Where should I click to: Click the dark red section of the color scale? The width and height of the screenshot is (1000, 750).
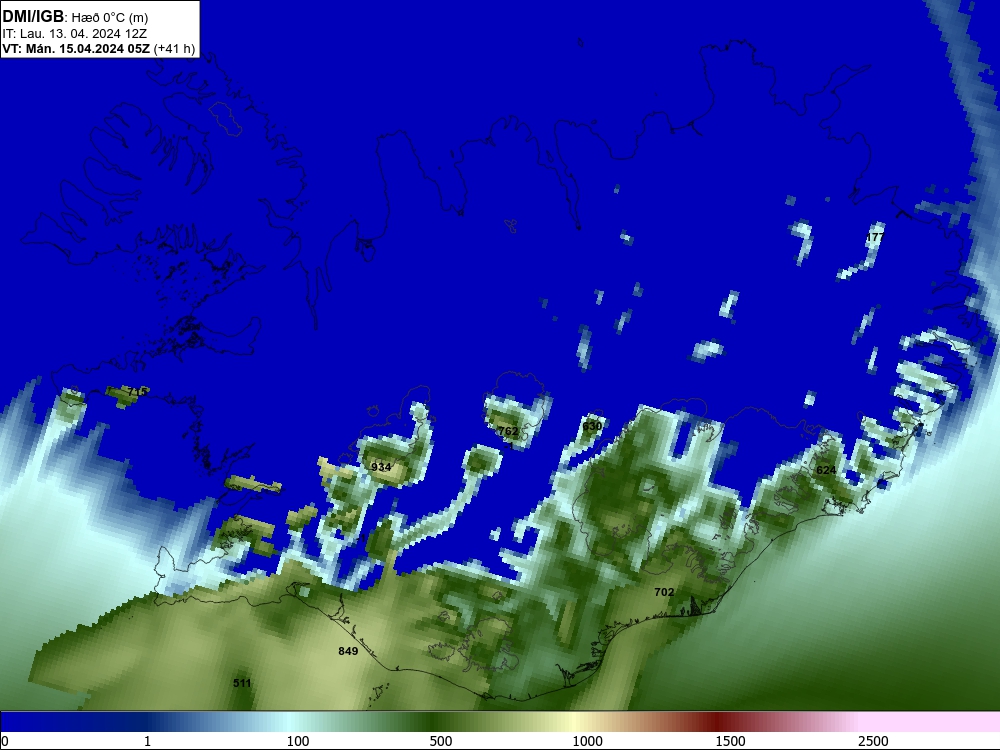point(717,722)
